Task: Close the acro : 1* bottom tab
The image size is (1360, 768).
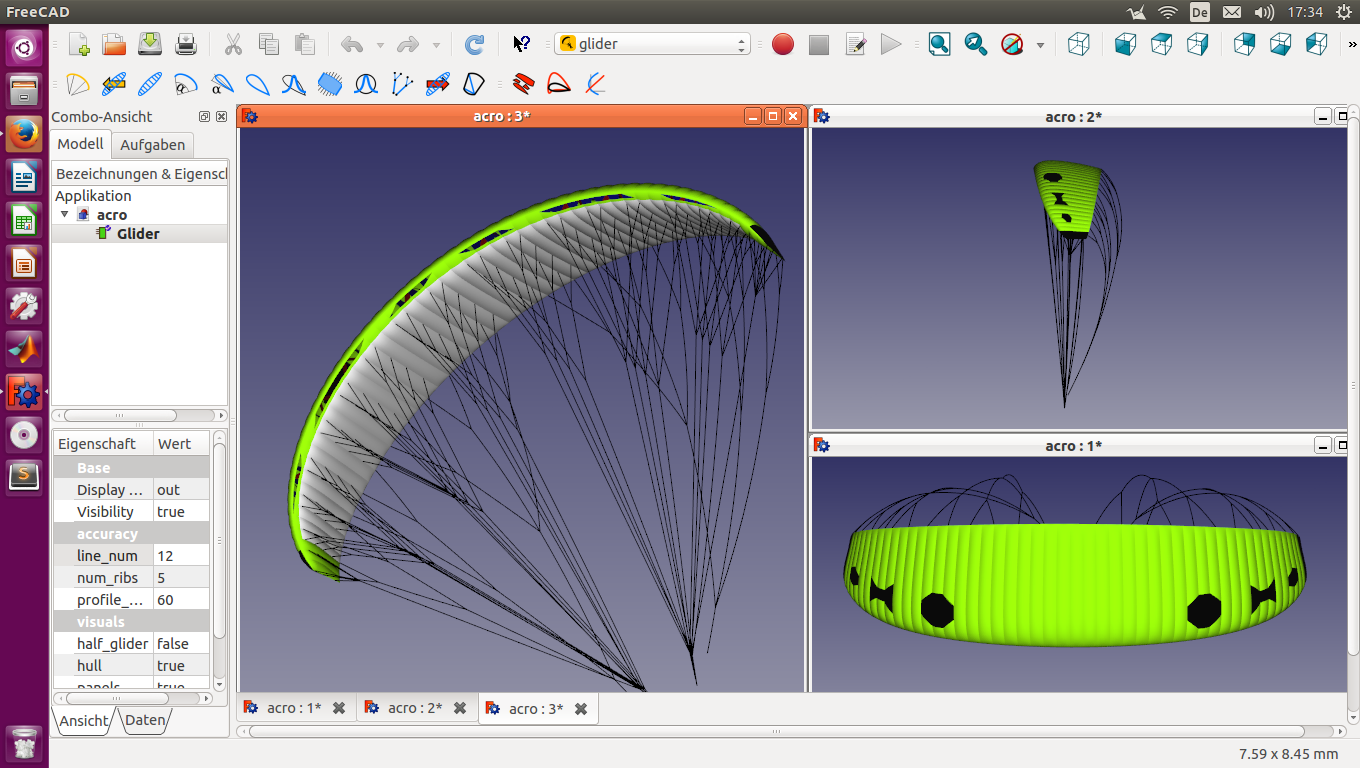Action: pos(339,708)
